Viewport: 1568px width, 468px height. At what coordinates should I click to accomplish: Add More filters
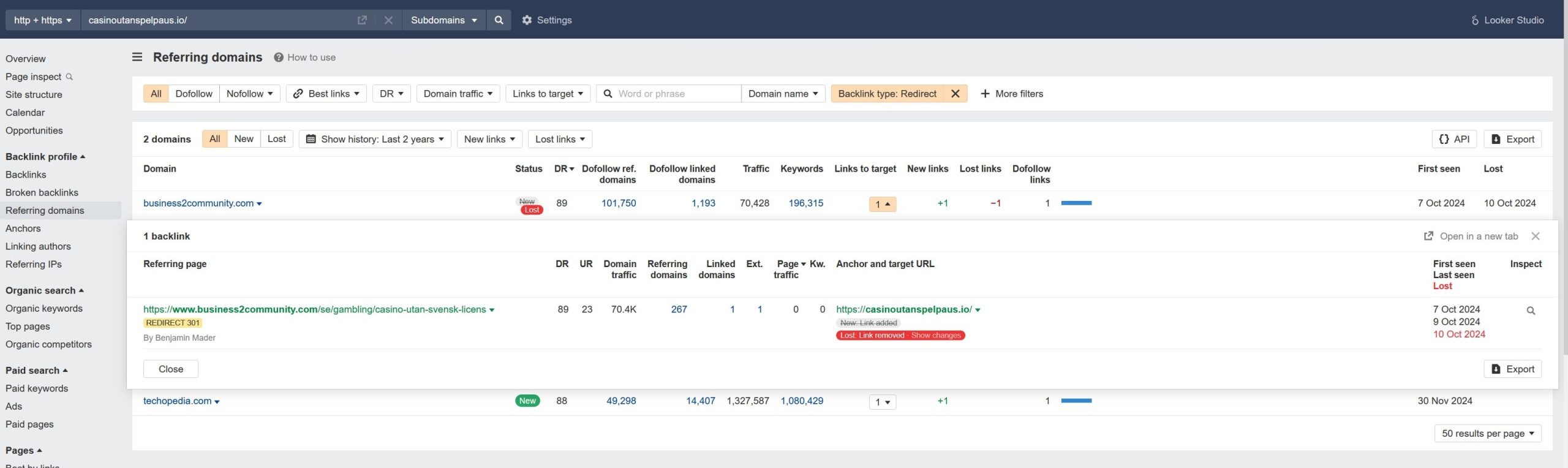[x=1012, y=94]
